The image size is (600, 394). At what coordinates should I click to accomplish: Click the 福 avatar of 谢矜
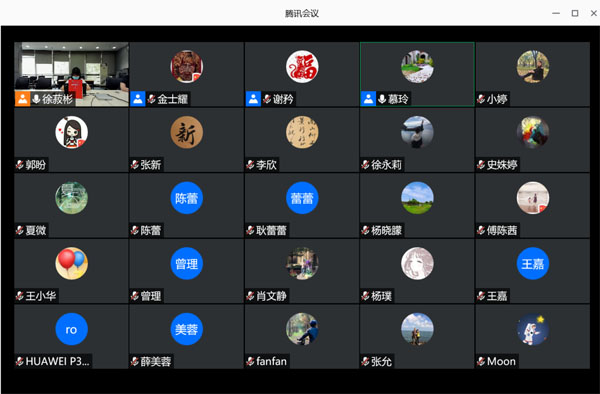[x=302, y=67]
